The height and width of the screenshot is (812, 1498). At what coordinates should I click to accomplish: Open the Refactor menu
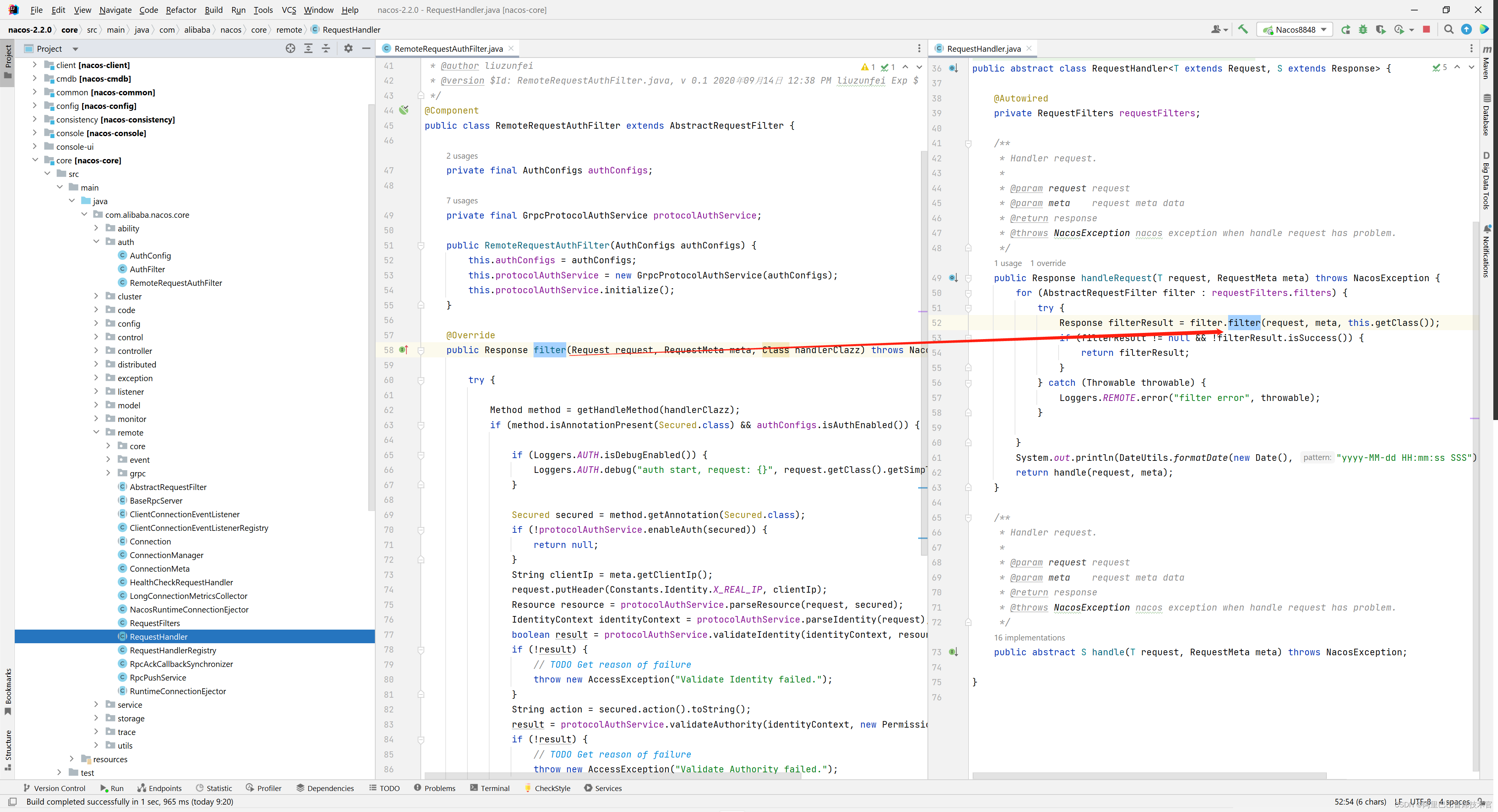point(181,10)
